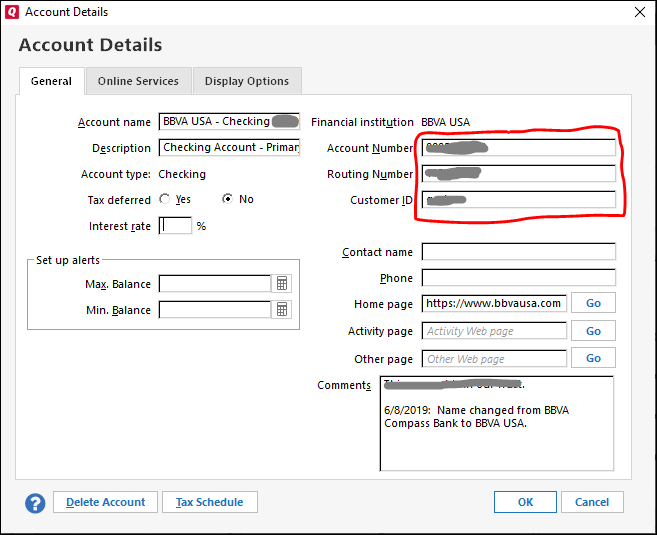Close the Account Details dialog

click(639, 12)
